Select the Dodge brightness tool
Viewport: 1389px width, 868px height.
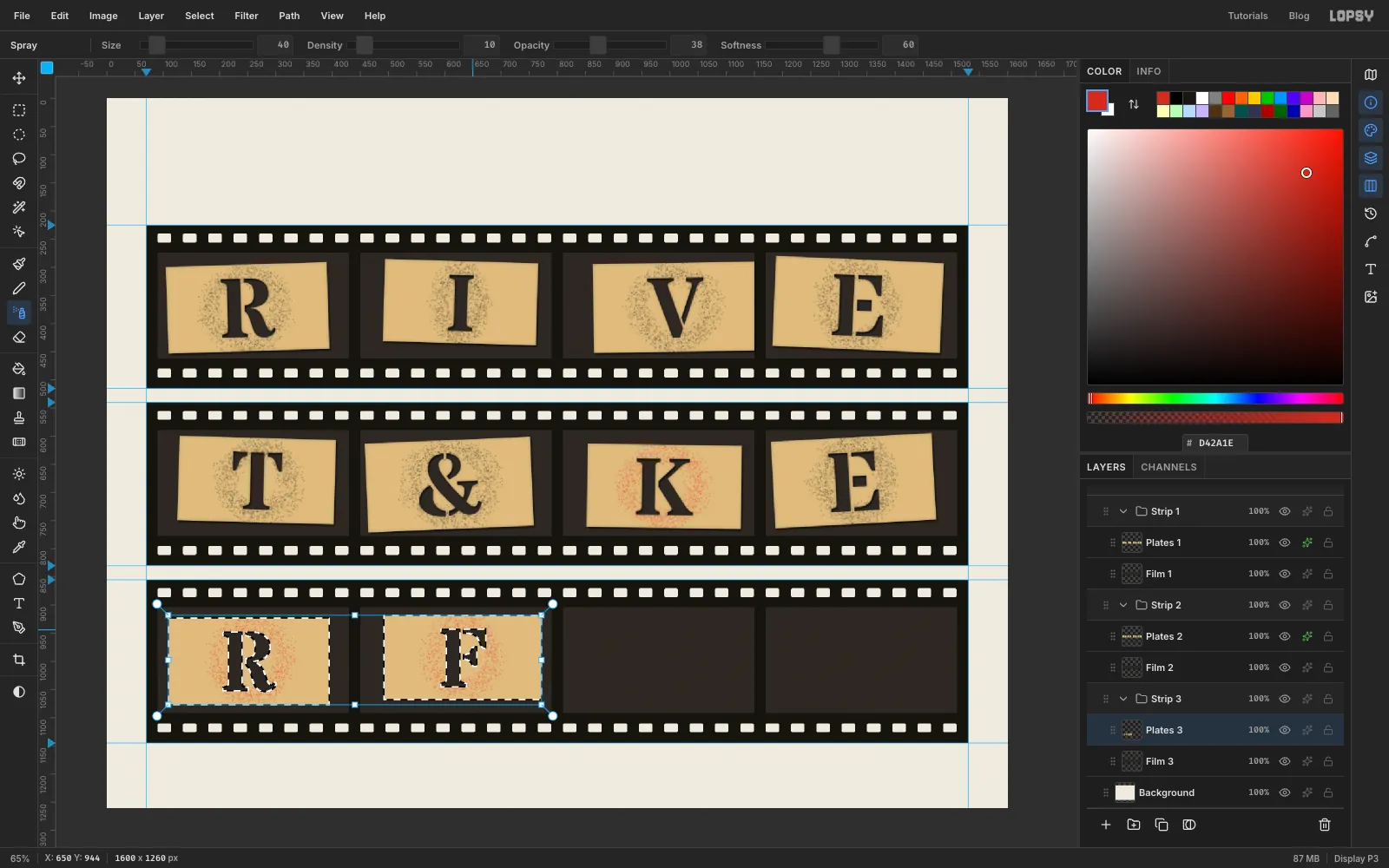point(18,474)
